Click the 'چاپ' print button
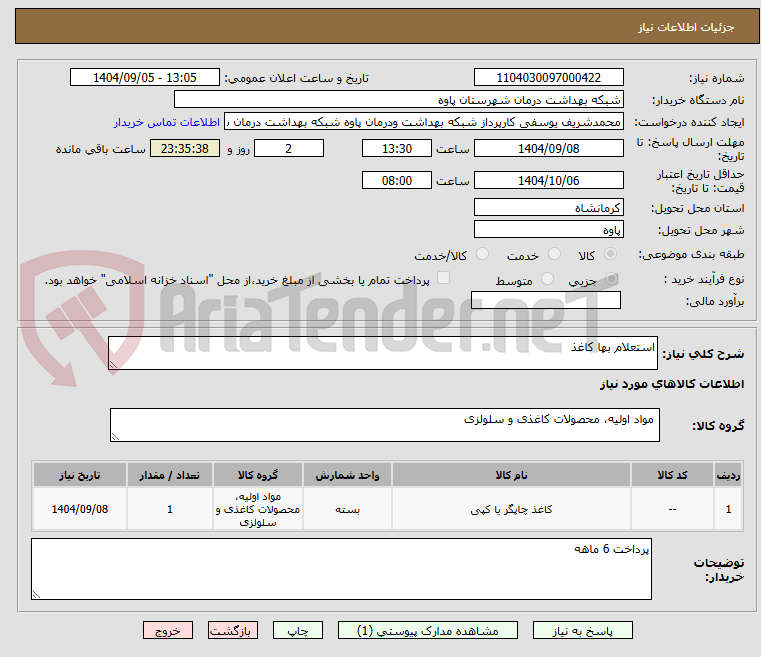The height and width of the screenshot is (657, 761). point(298,630)
